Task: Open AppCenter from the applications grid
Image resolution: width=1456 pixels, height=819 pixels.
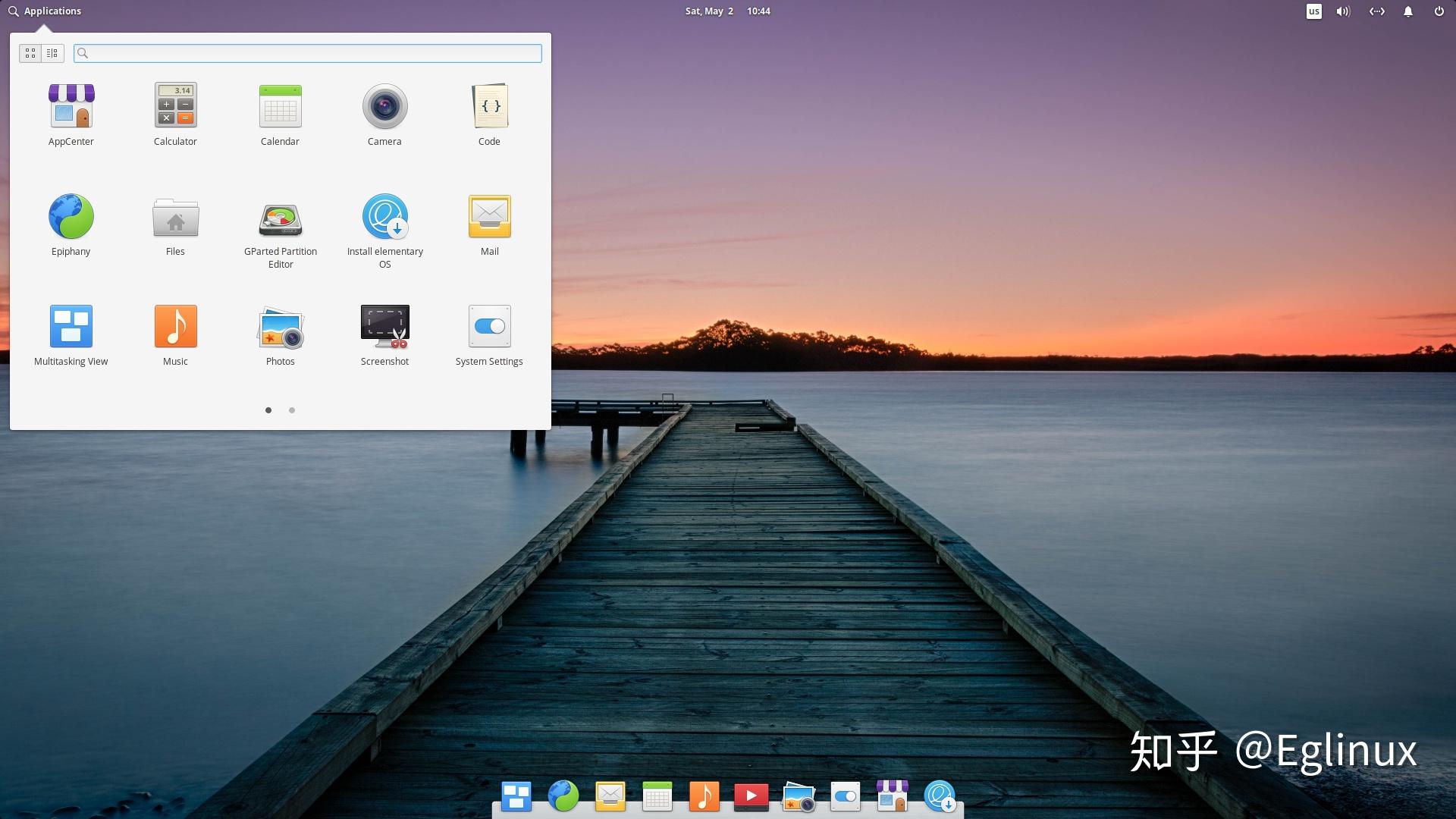Action: (71, 106)
